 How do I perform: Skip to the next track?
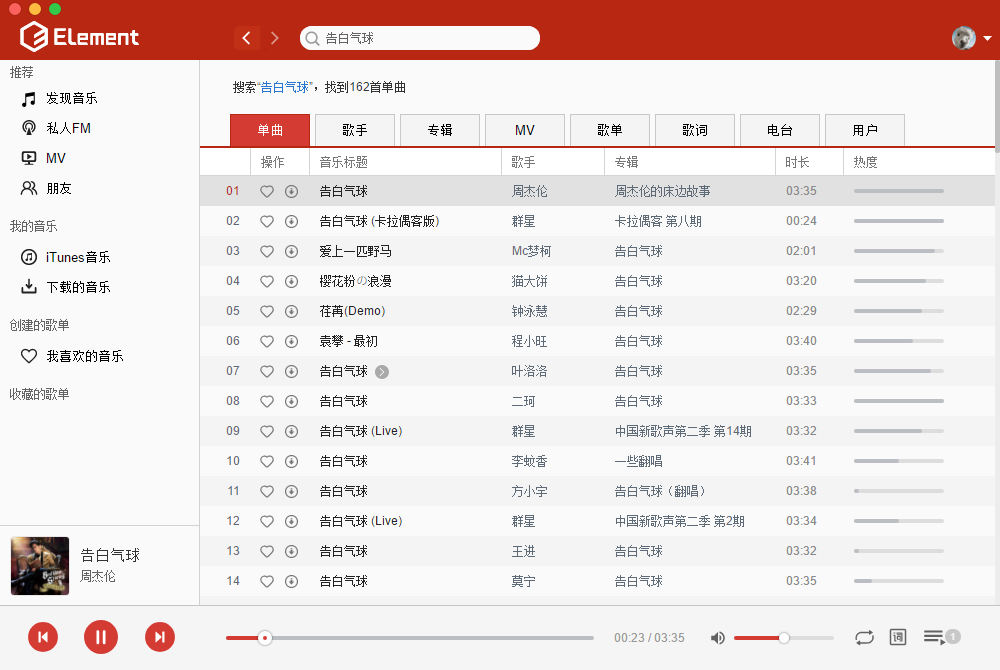coord(159,637)
